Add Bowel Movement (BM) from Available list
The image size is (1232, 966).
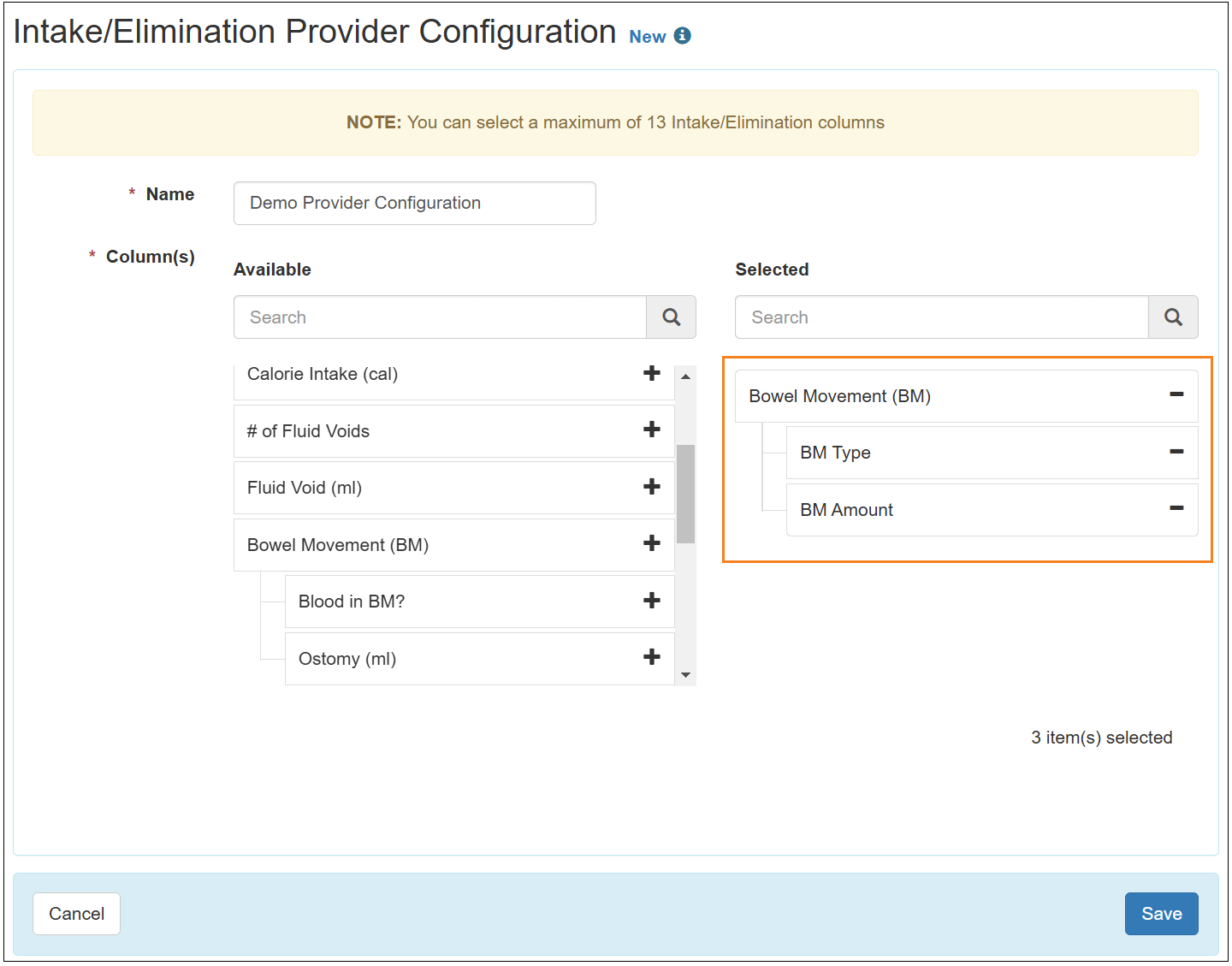tap(652, 543)
